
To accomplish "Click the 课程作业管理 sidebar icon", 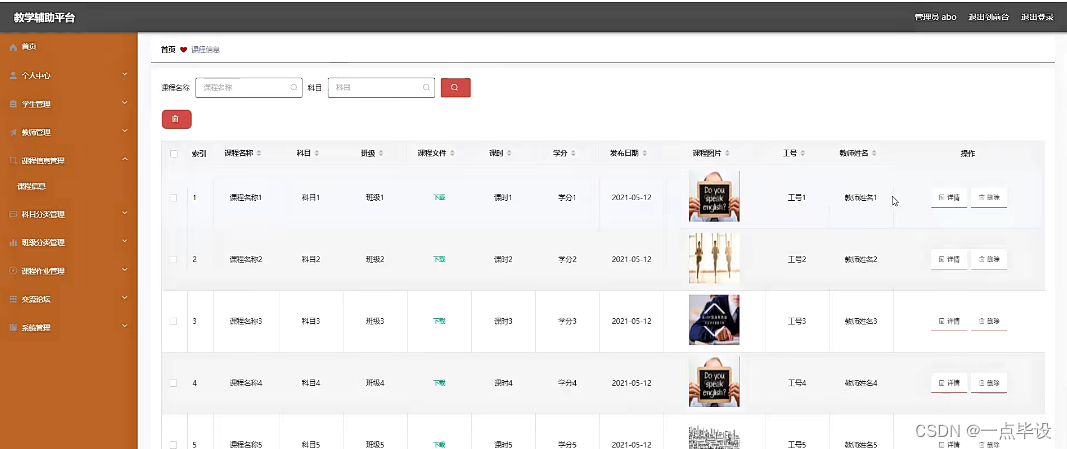I will point(13,271).
